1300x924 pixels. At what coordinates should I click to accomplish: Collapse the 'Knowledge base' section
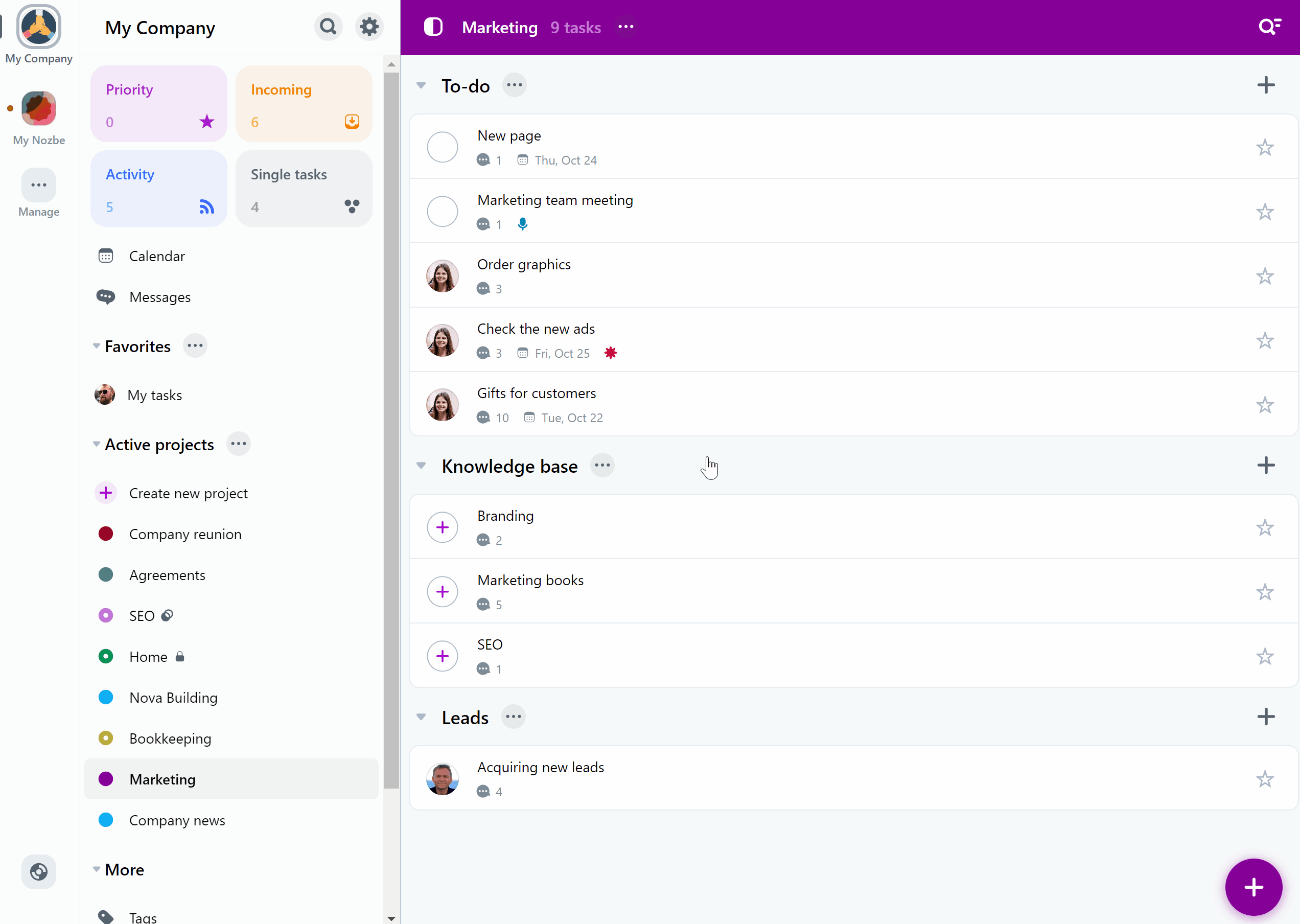[x=421, y=464]
